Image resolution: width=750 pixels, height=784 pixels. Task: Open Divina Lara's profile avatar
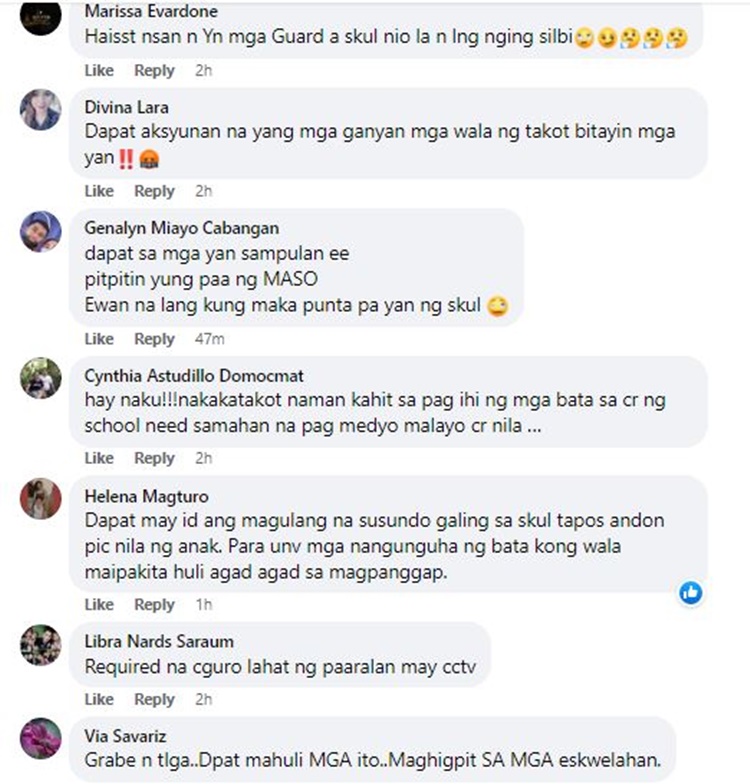coord(40,110)
